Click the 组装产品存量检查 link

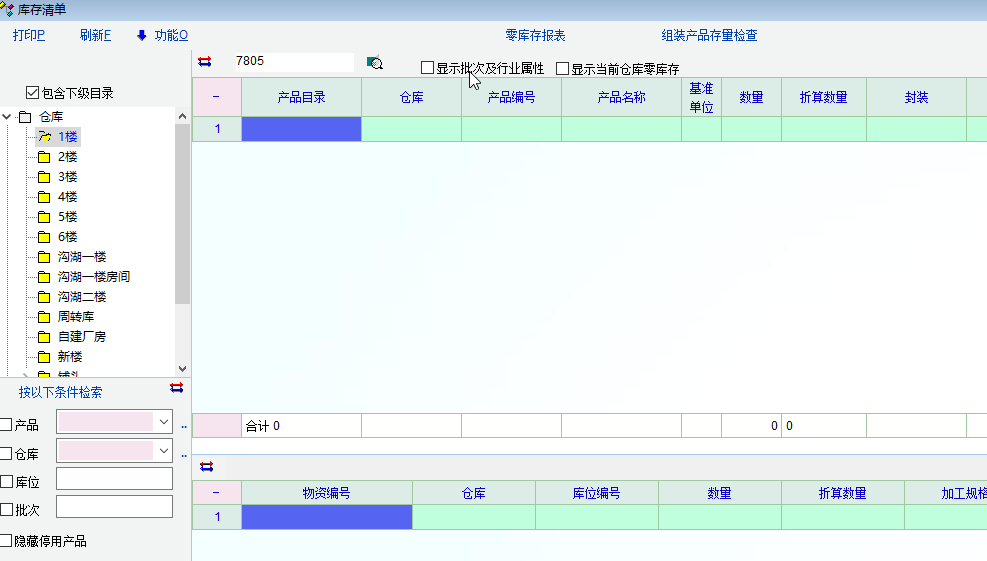(x=709, y=35)
